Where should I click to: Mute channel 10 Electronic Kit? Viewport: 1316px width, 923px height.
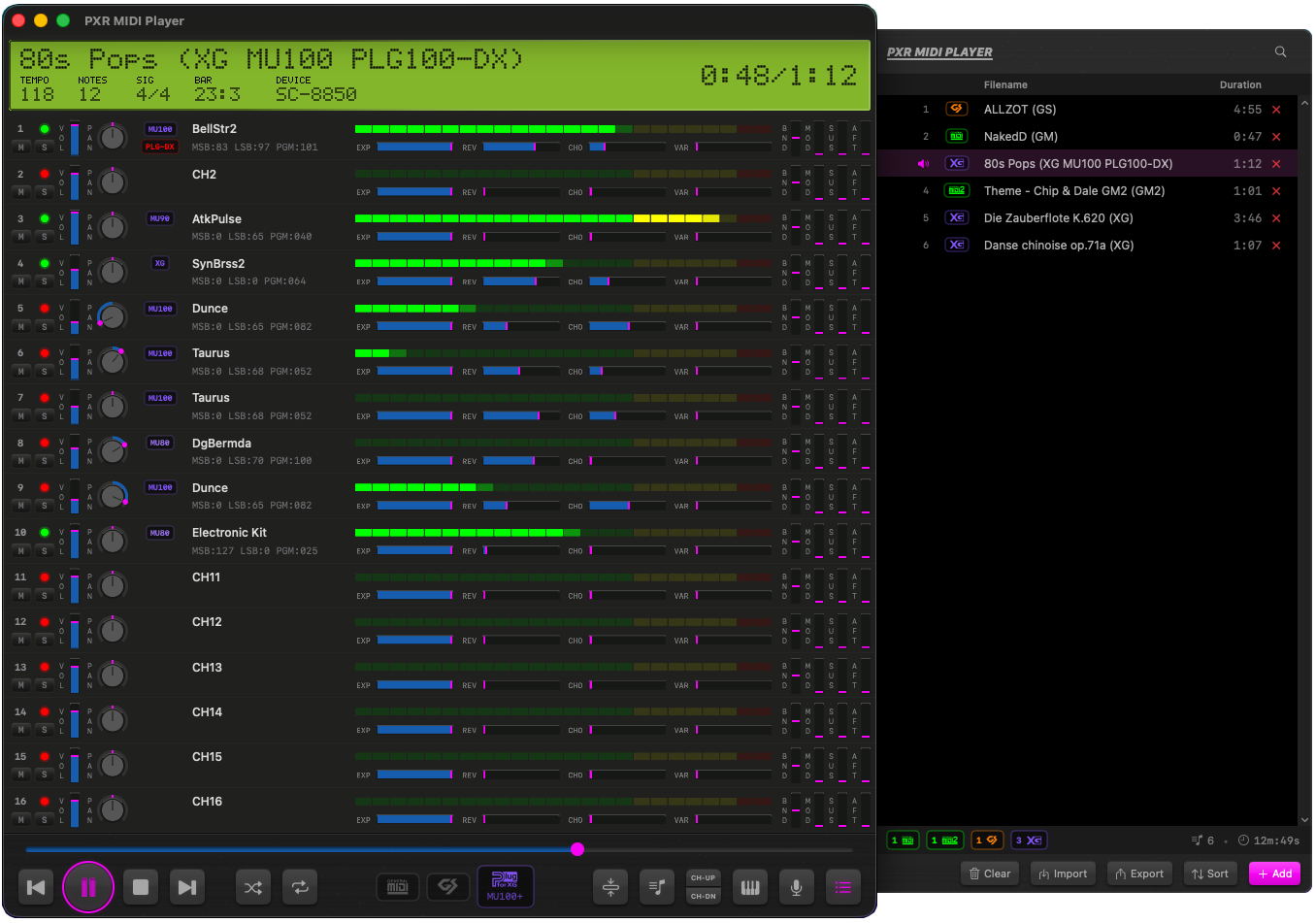coord(21,551)
